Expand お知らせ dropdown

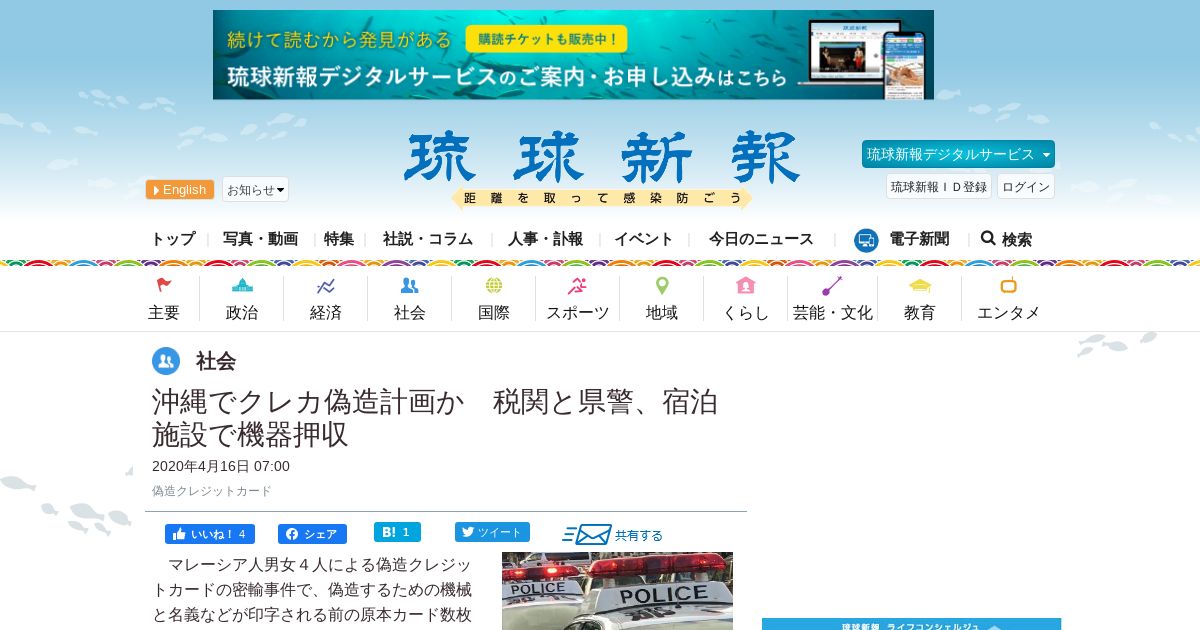click(x=255, y=189)
